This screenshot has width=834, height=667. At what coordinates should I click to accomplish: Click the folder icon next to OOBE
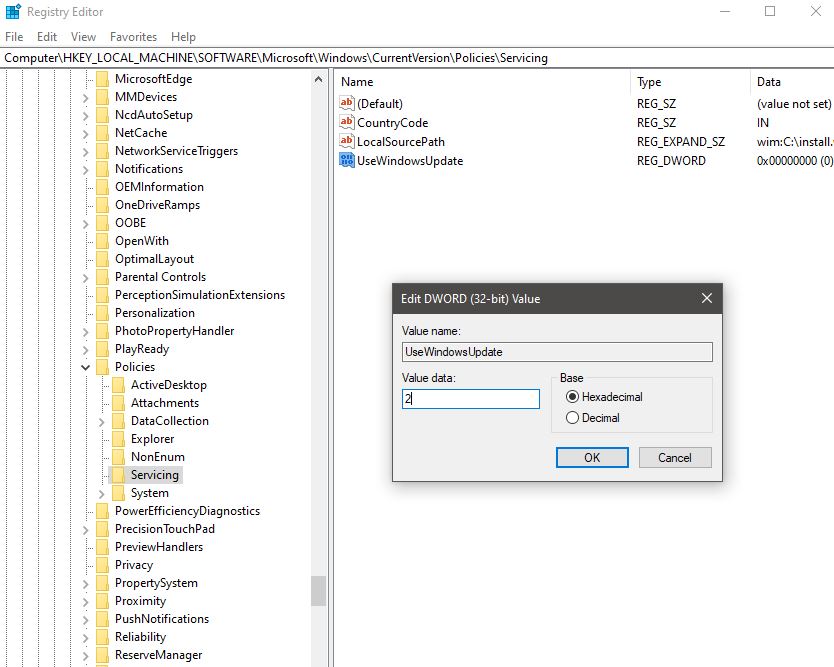point(104,222)
